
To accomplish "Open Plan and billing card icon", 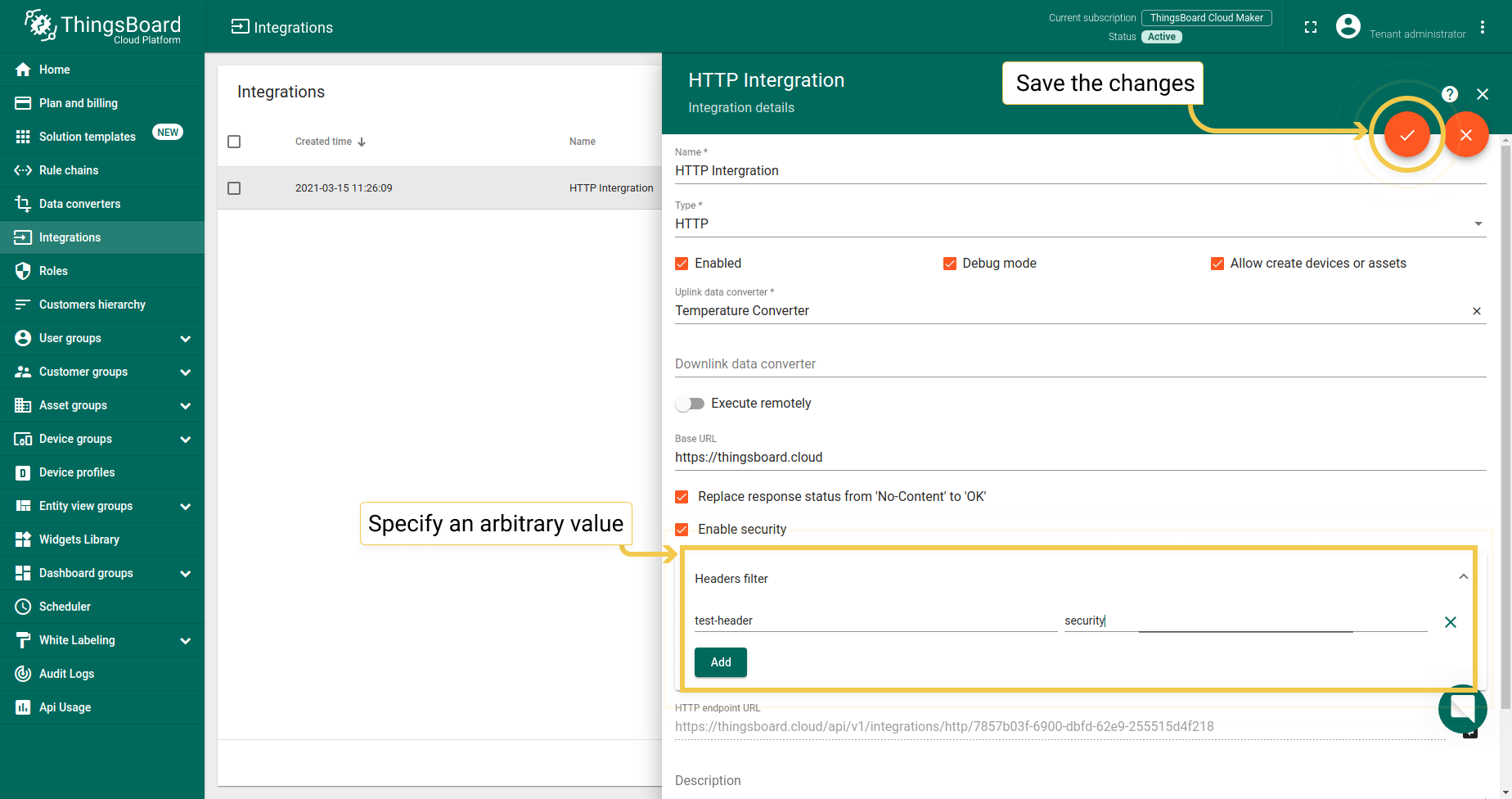I will pos(23,103).
